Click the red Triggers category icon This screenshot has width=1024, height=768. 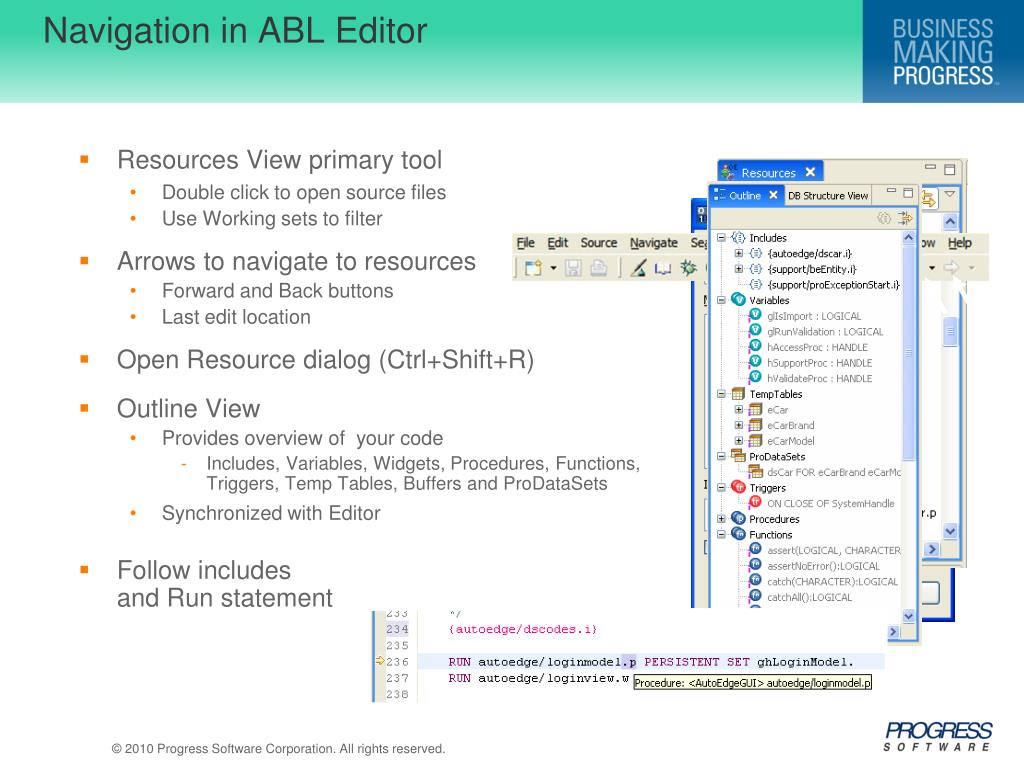[x=739, y=487]
